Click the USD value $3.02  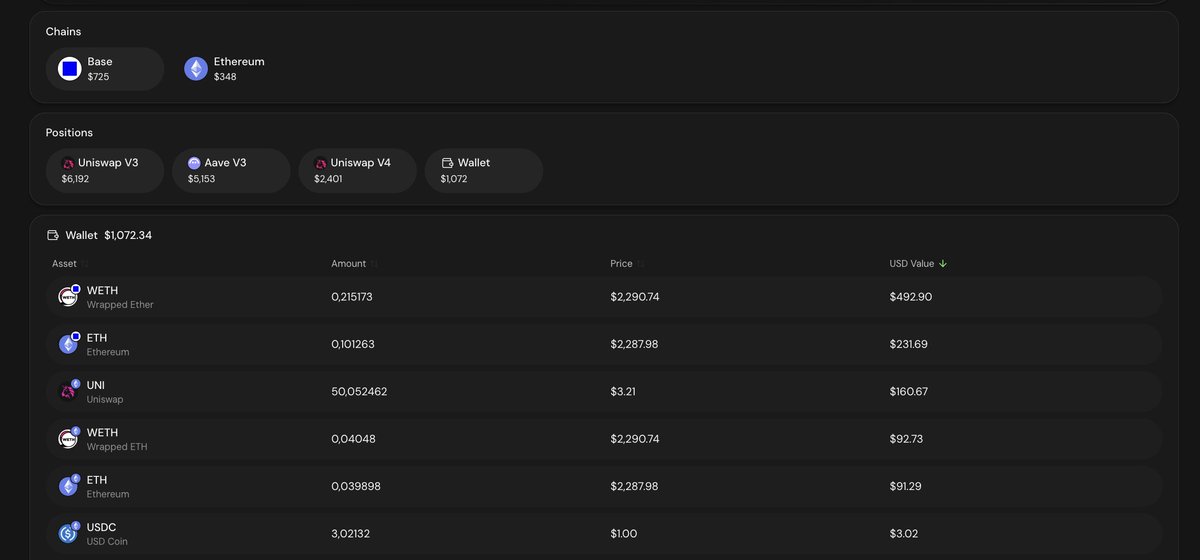pos(903,534)
